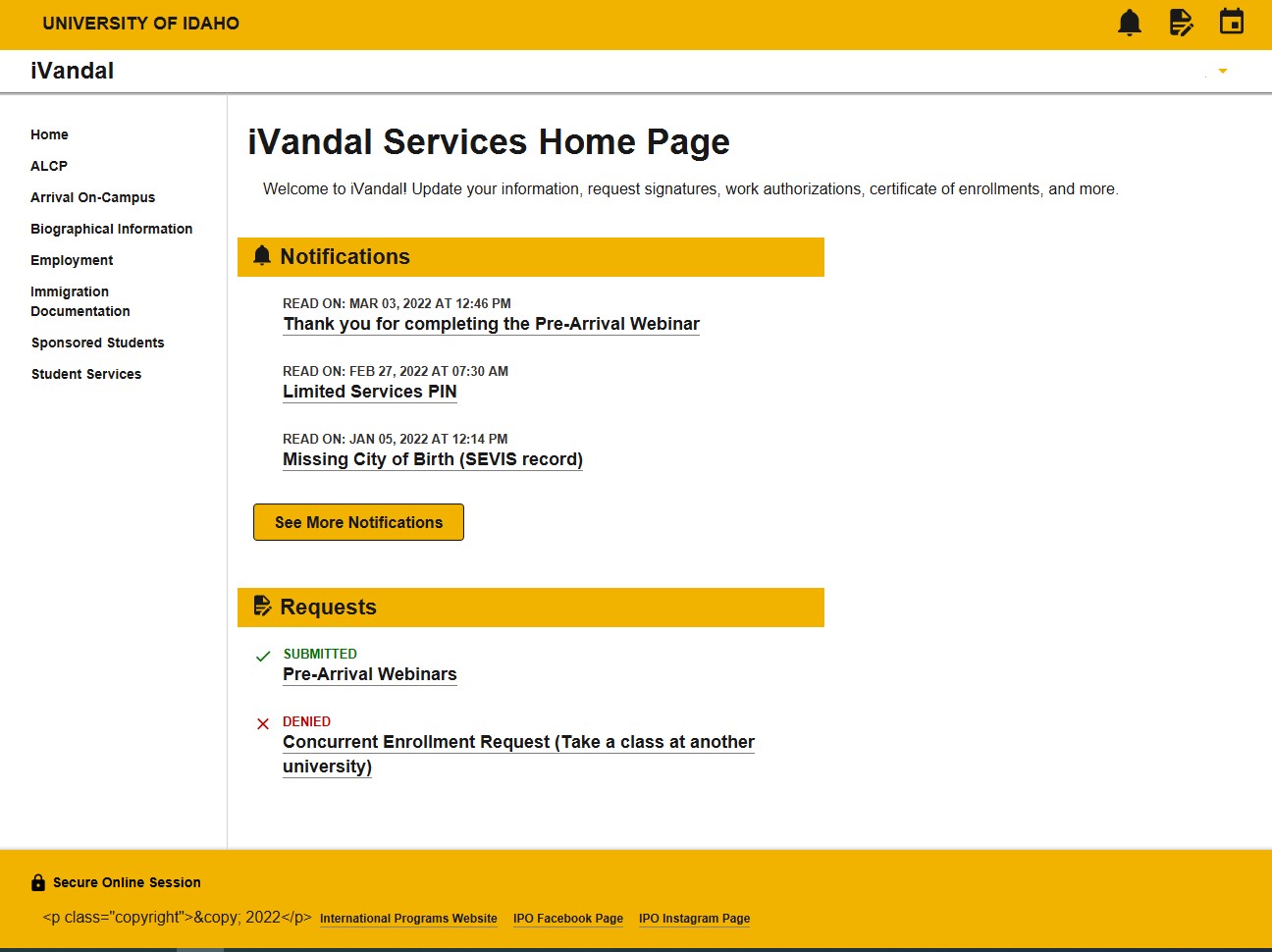Viewport: 1272px width, 952px height.
Task: Click 'READ ON: MAR 03, 2022' timestamp
Action: 397,303
